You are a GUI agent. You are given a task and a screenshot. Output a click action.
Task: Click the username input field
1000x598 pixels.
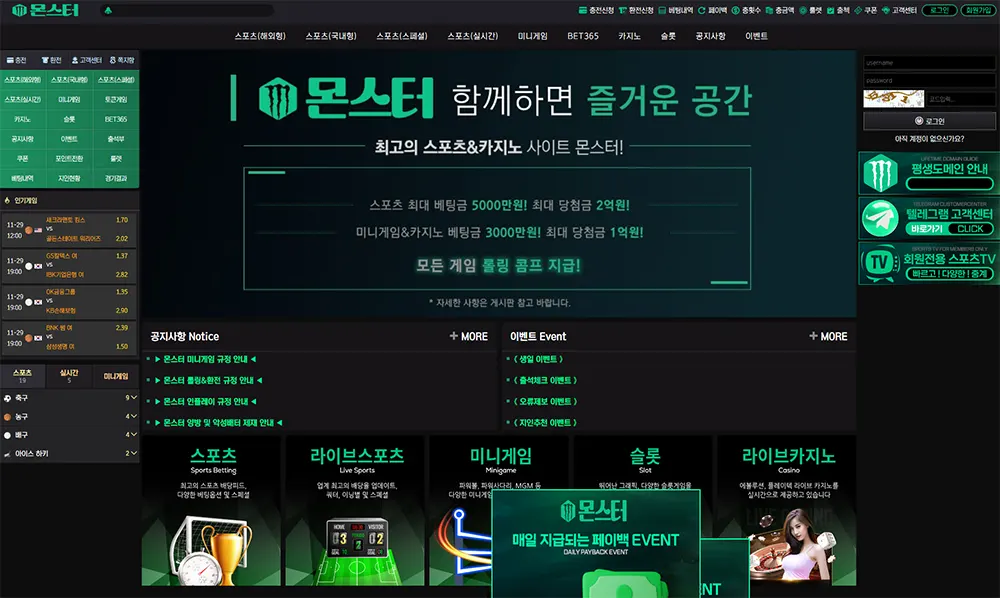(929, 62)
